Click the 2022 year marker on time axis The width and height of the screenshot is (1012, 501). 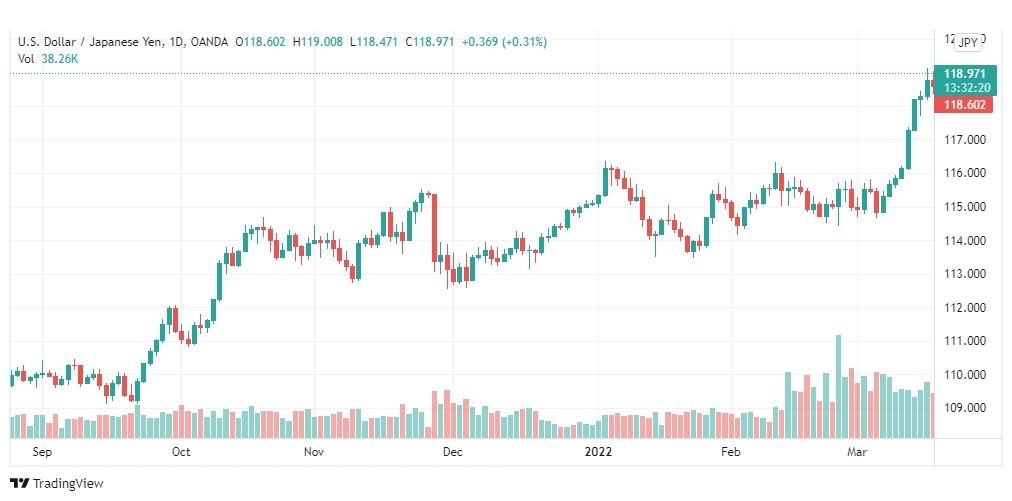[x=598, y=452]
